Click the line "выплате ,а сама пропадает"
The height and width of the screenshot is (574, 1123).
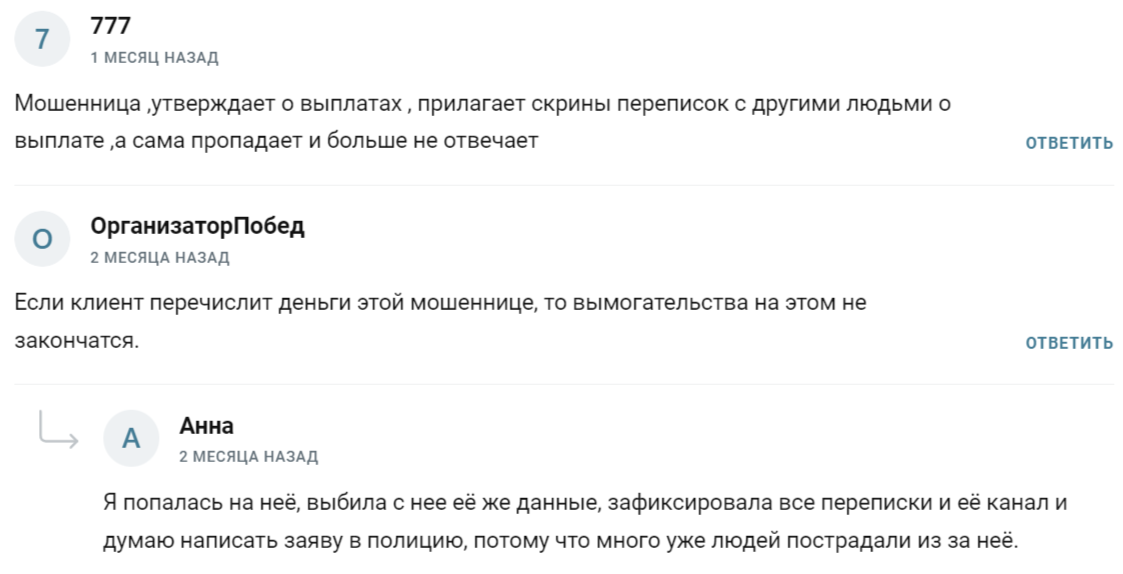(x=158, y=140)
